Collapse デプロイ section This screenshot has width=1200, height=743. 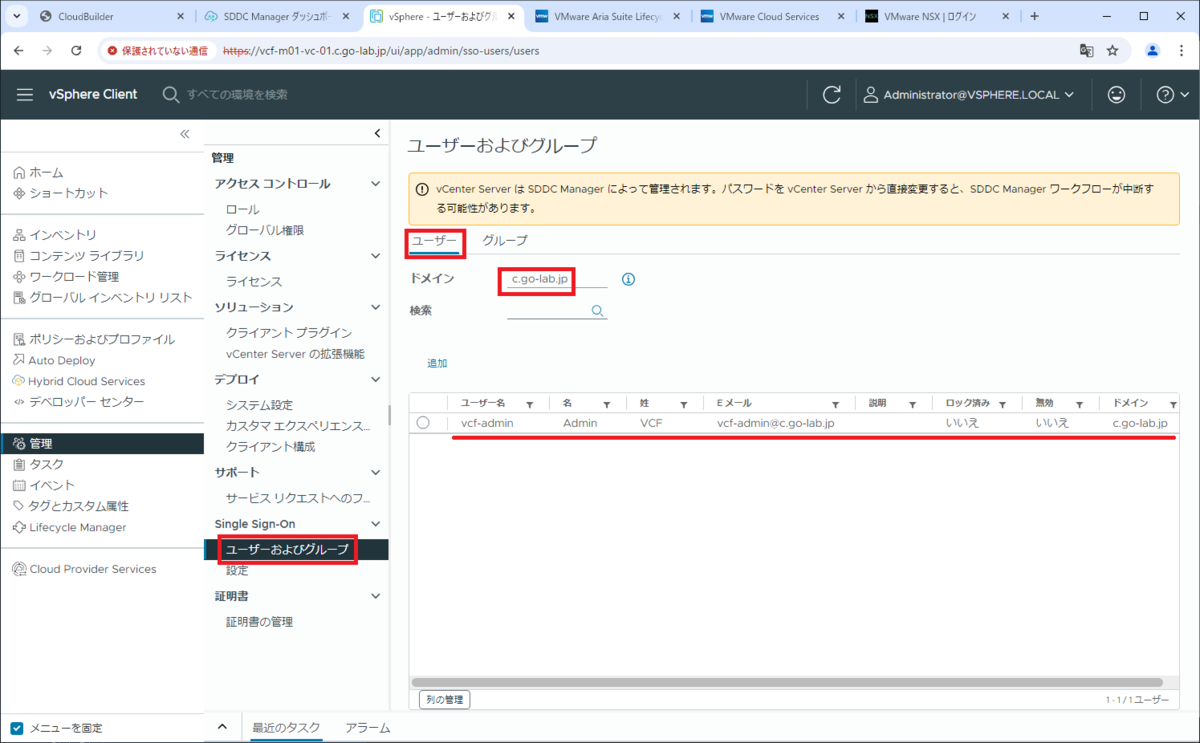click(x=376, y=380)
